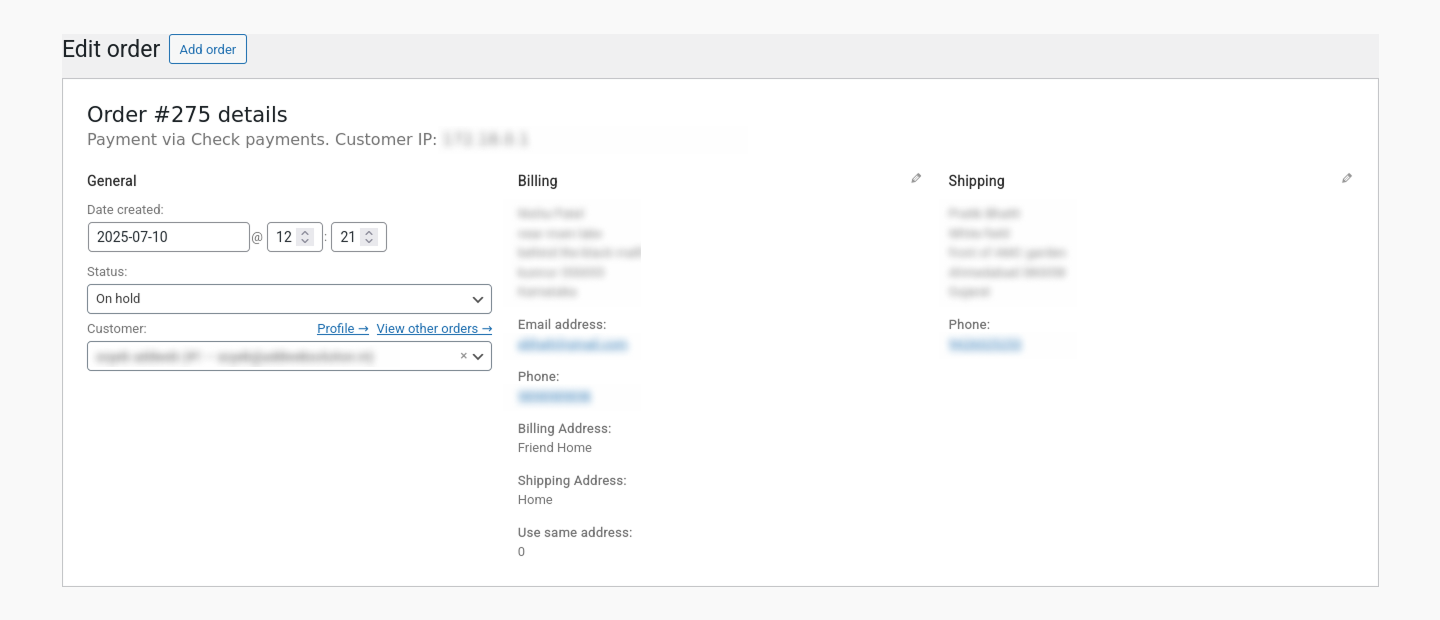Decrease the hour with the down arrow

pos(306,242)
